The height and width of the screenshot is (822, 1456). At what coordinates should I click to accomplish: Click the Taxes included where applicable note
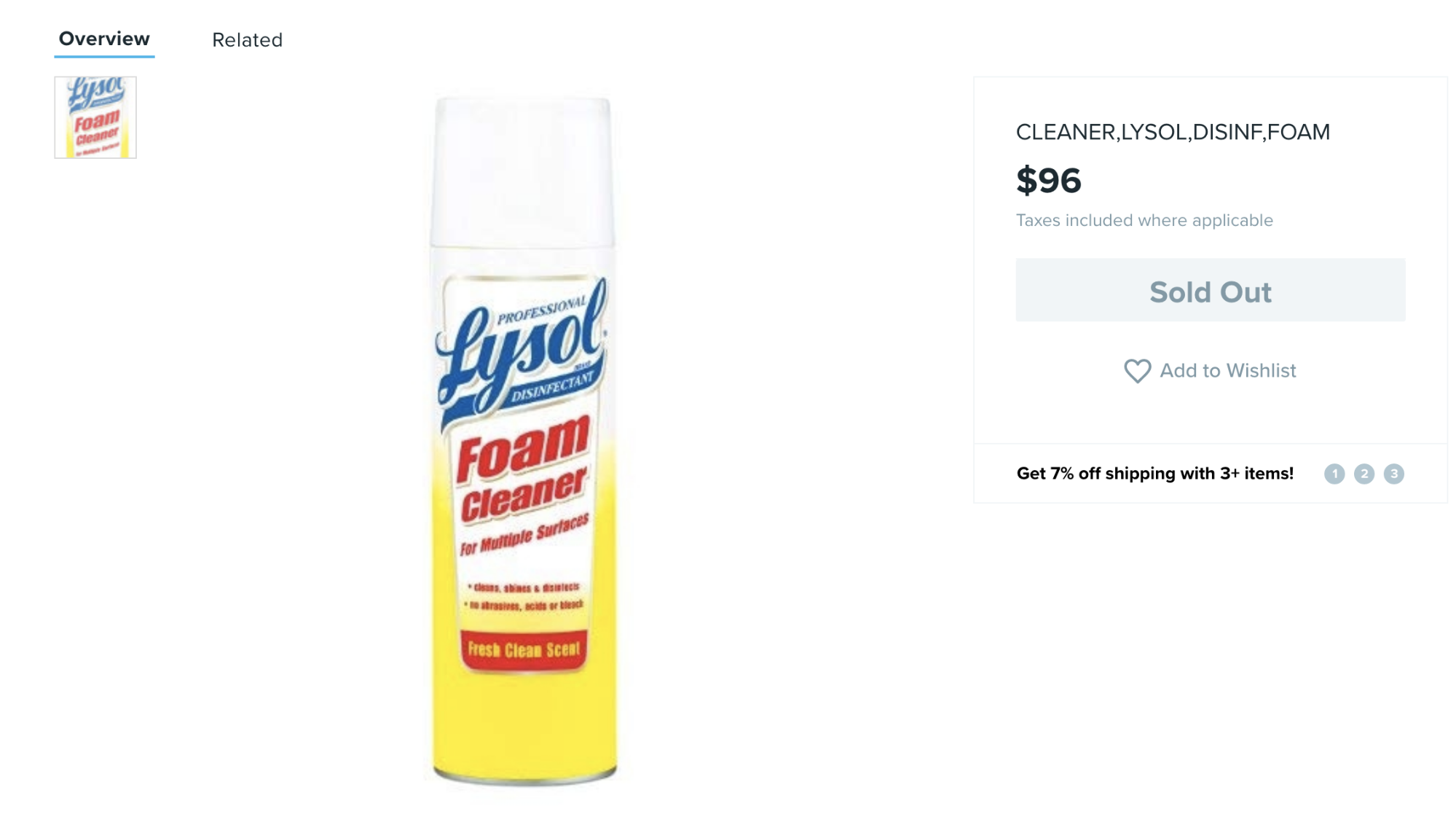1144,220
